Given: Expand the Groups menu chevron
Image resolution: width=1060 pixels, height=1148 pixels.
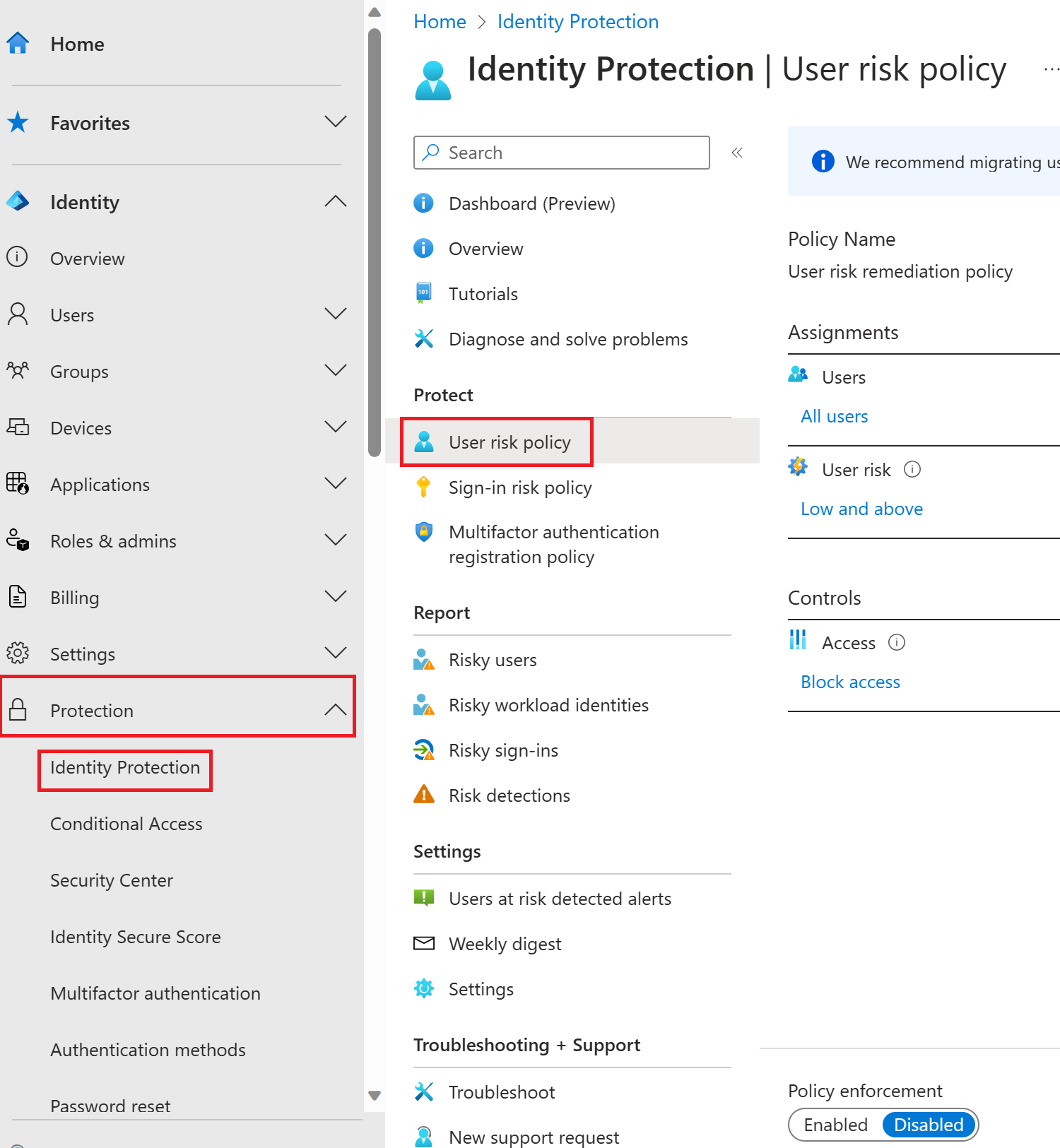Looking at the screenshot, I should pyautogui.click(x=335, y=369).
